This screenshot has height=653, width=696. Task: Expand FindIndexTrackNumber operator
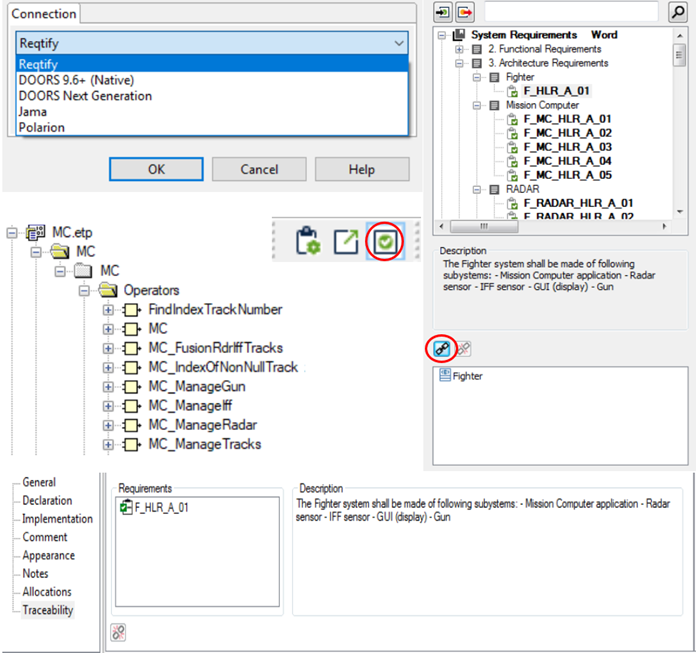click(108, 310)
